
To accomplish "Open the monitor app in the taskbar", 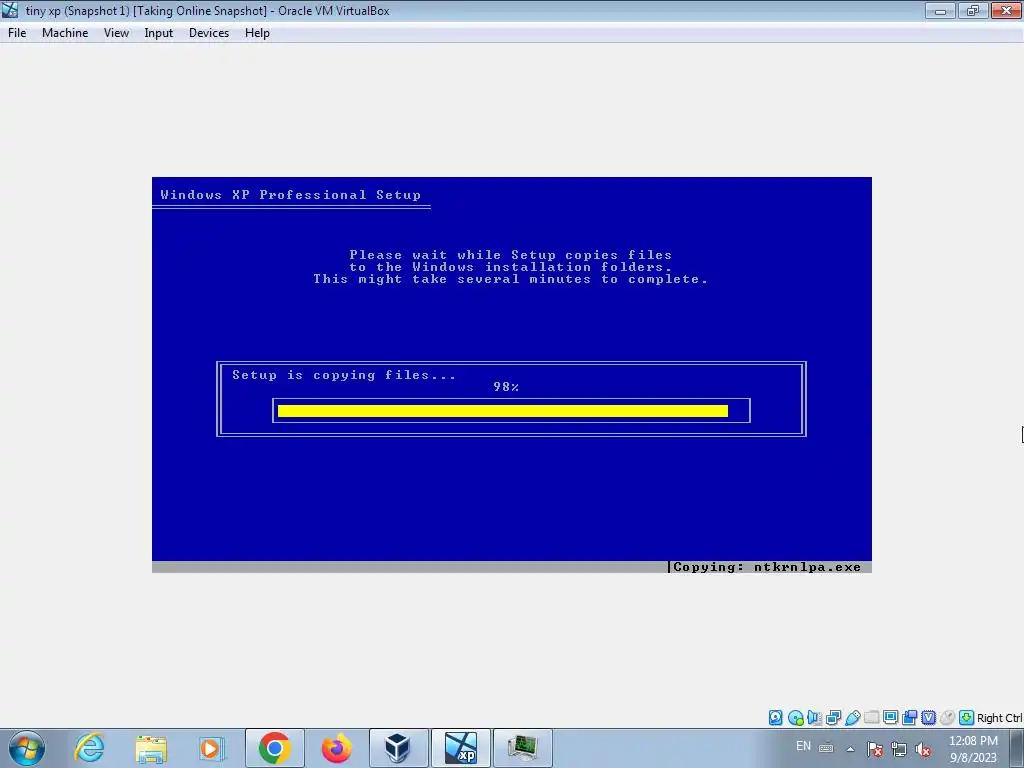I will click(522, 748).
